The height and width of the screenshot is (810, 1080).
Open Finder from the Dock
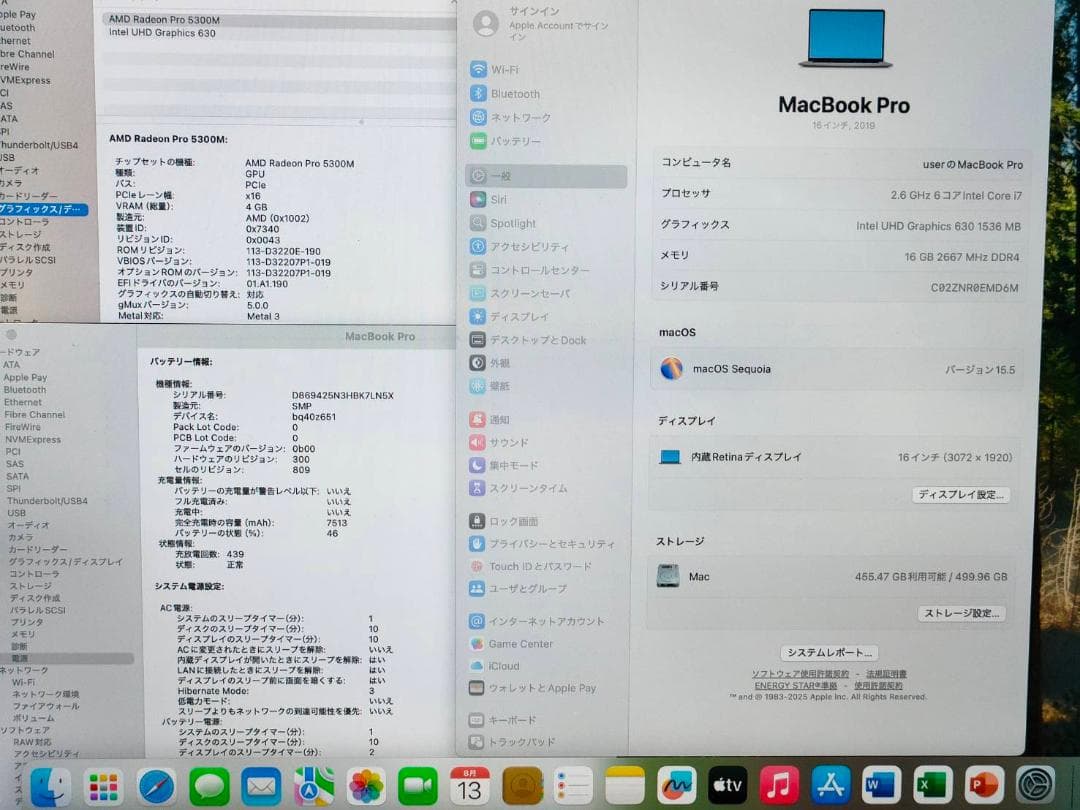click(x=50, y=786)
